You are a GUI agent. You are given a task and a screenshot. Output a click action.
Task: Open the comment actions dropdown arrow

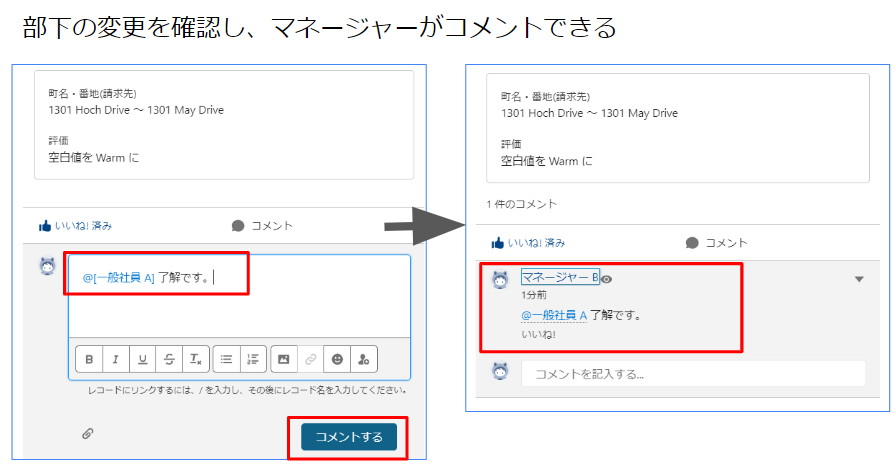[859, 280]
